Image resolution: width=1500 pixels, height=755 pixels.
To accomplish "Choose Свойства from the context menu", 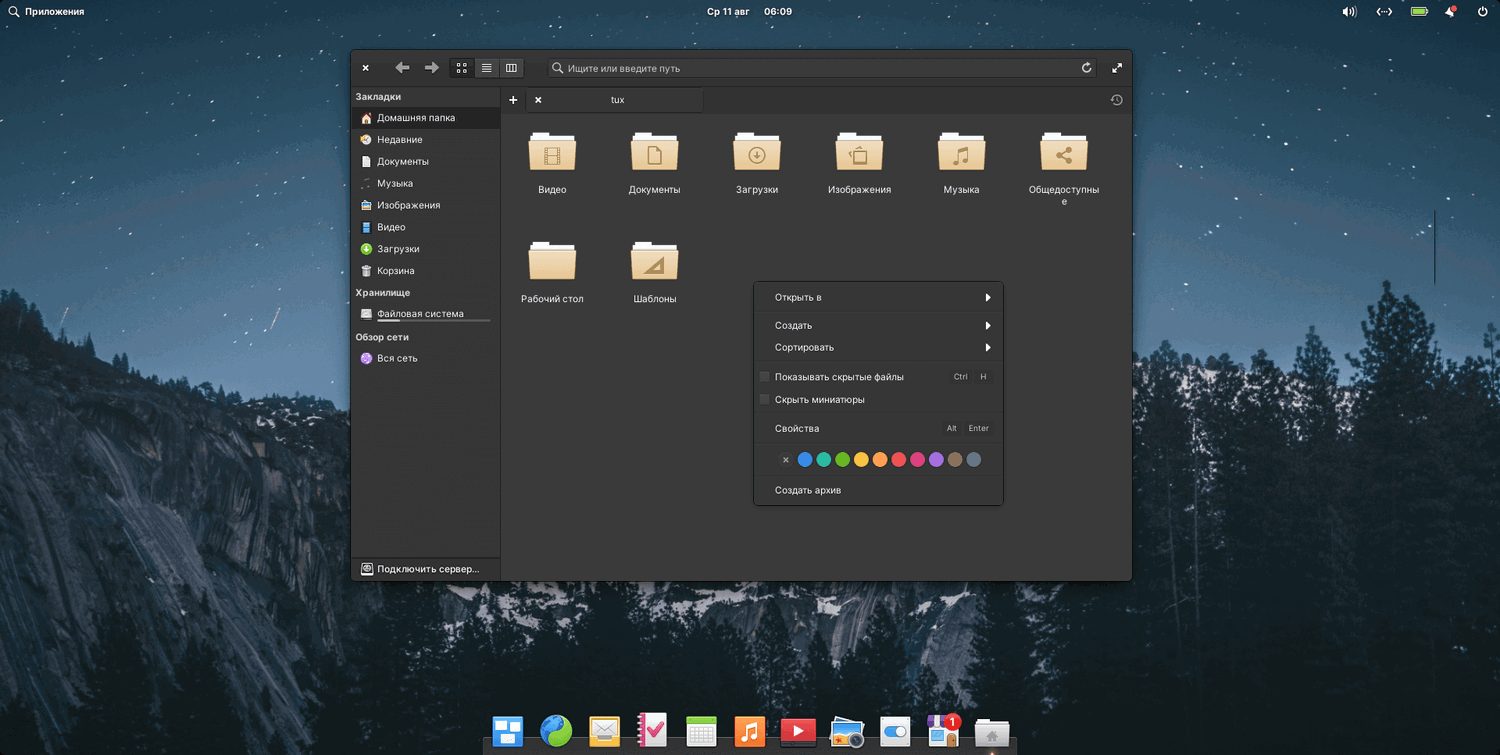I will pyautogui.click(x=797, y=429).
